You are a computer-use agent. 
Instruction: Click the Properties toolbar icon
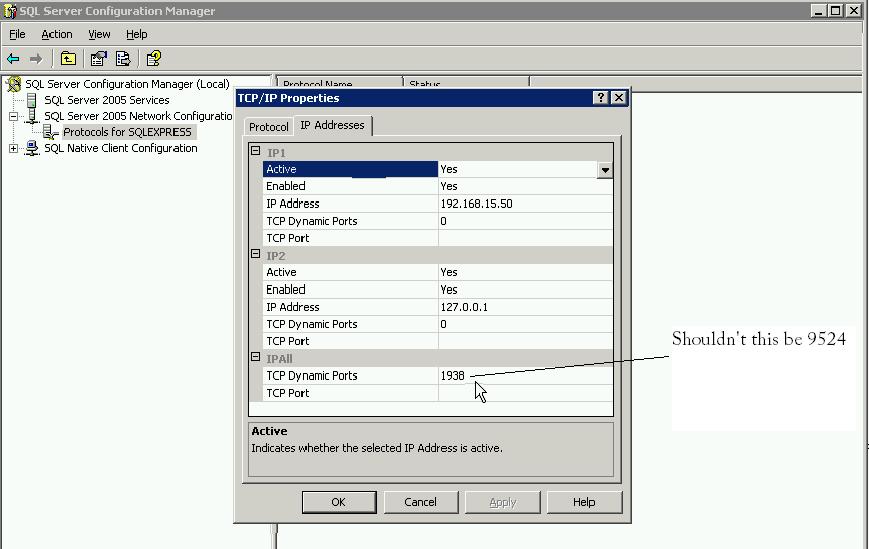pyautogui.click(x=99, y=59)
